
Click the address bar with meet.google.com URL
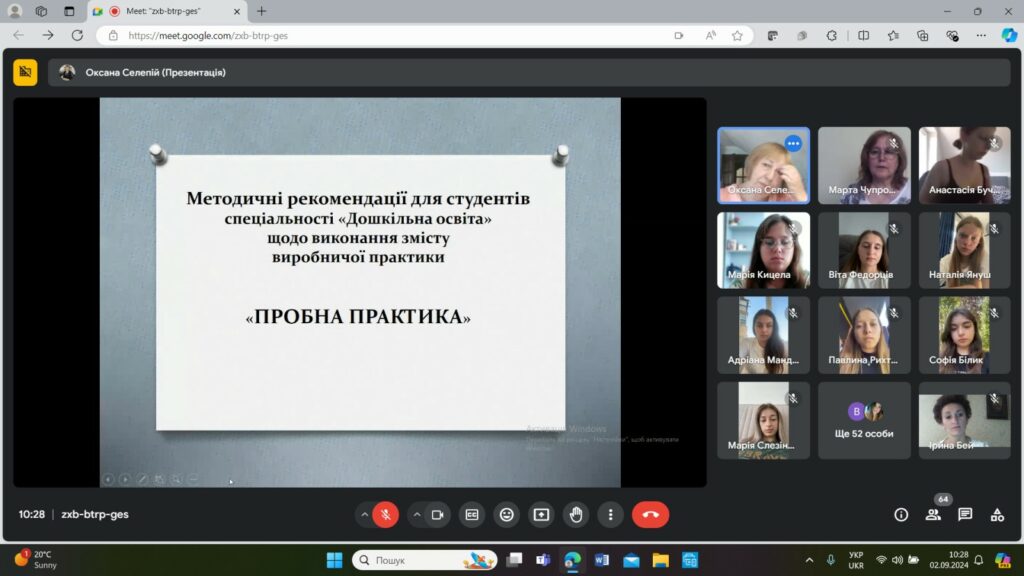[400, 35]
